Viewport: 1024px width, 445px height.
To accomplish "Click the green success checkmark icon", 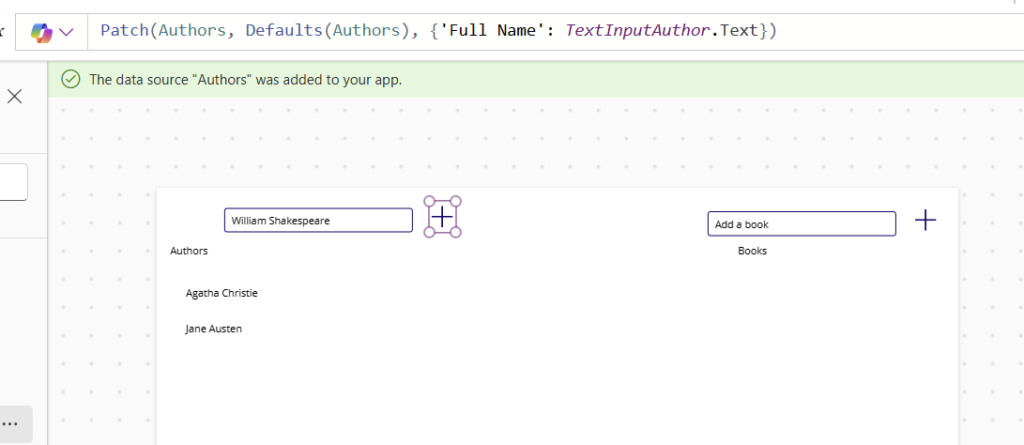I will coord(71,80).
